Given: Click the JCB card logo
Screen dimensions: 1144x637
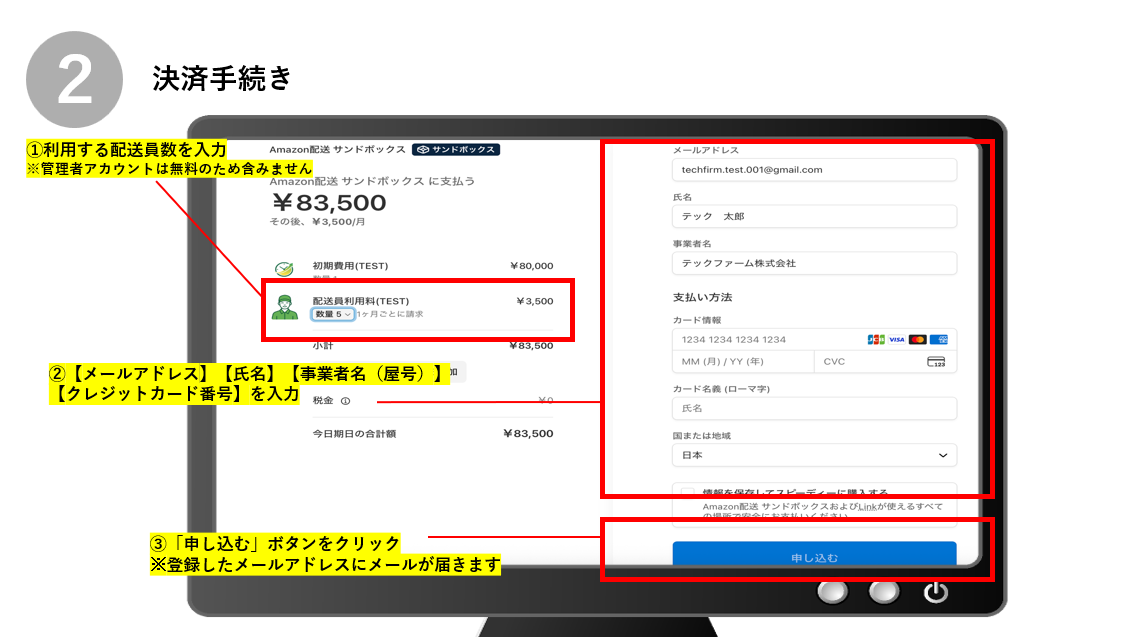Looking at the screenshot, I should (876, 340).
